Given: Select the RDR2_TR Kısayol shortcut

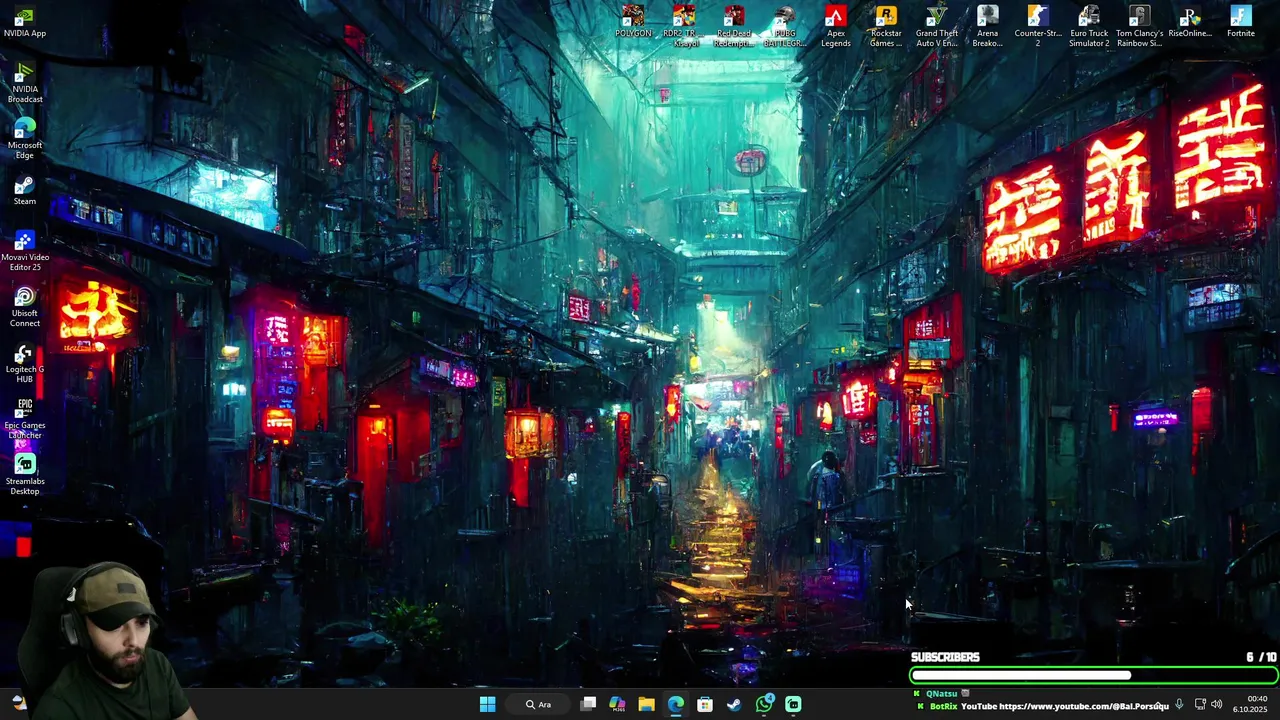Looking at the screenshot, I should pyautogui.click(x=684, y=27).
